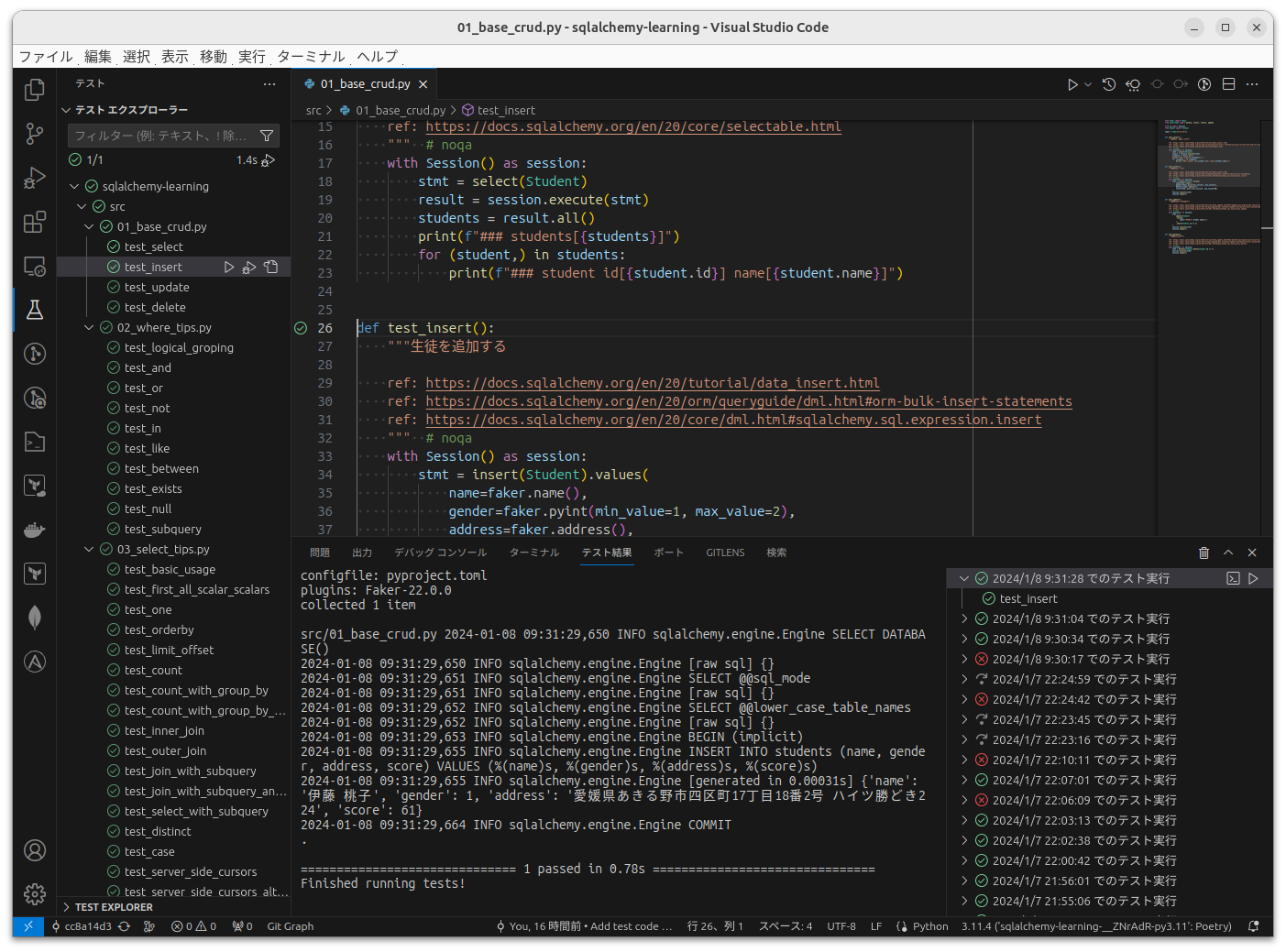Select the test_select tree item
The image size is (1286, 952).
(x=154, y=246)
